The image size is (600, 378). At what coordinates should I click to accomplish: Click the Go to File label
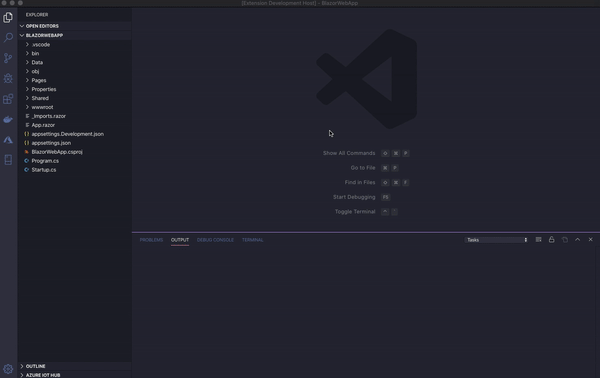[363, 168]
